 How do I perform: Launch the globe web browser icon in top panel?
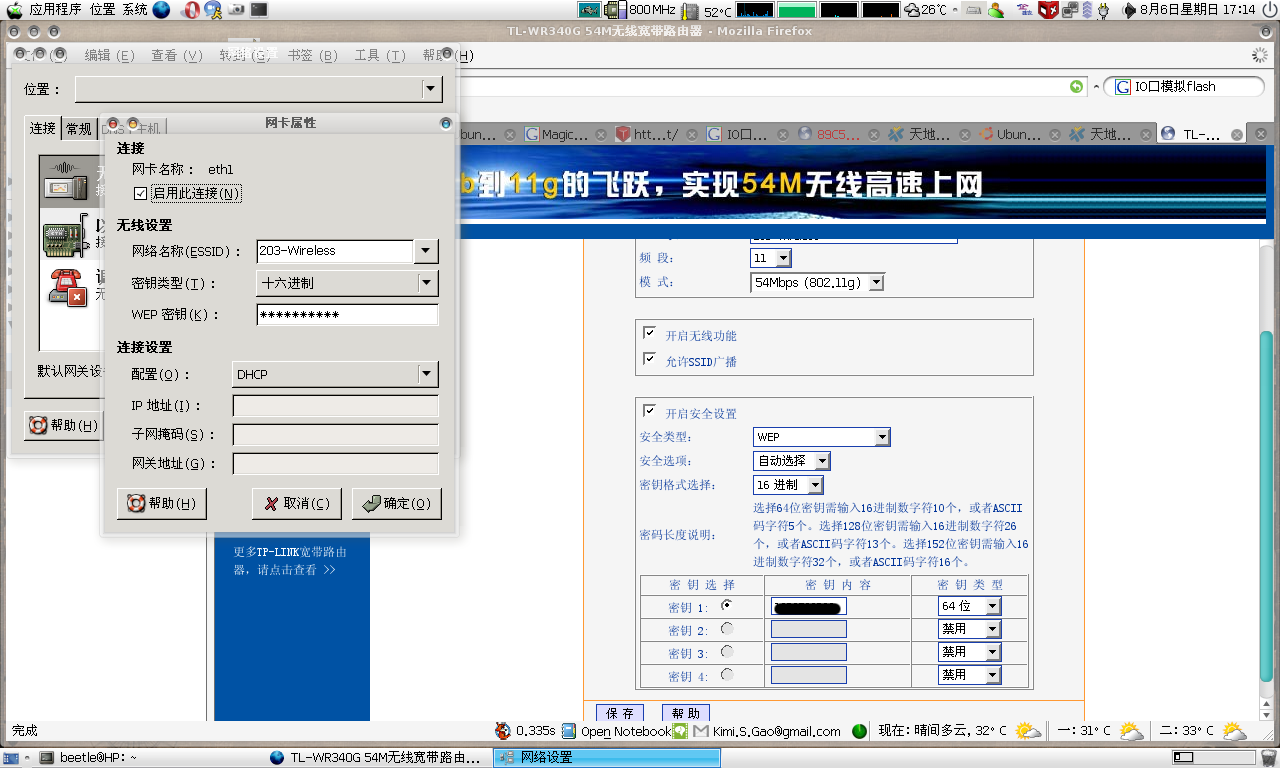click(x=161, y=10)
